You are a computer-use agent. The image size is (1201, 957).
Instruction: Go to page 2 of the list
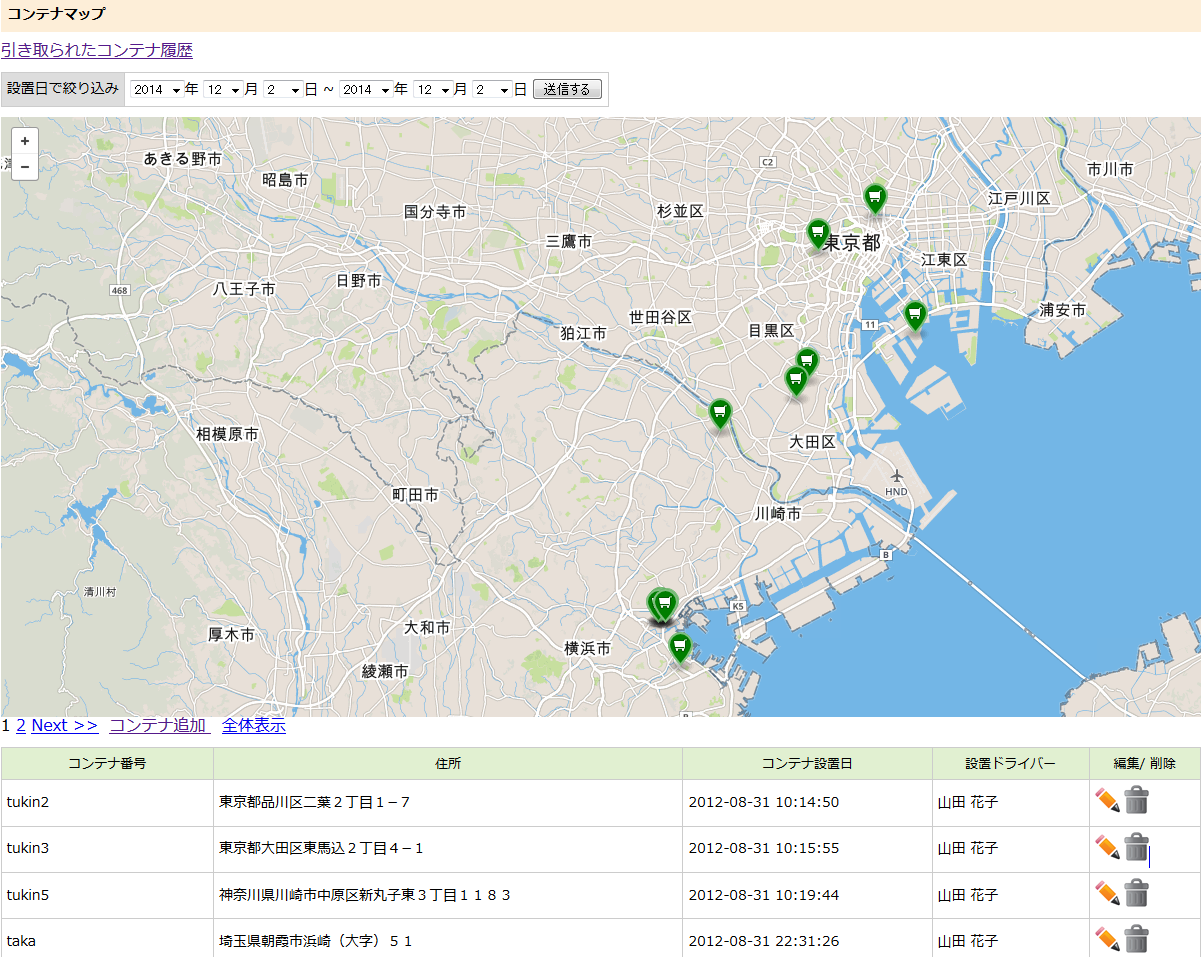click(21, 726)
